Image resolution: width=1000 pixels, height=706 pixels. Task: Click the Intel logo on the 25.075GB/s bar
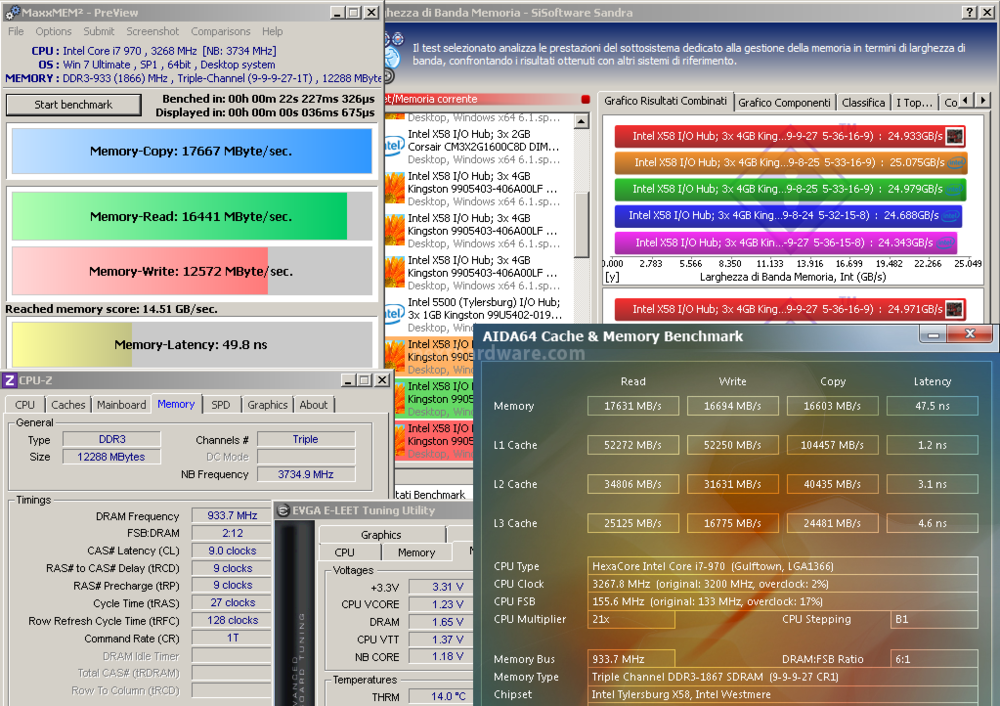click(956, 163)
